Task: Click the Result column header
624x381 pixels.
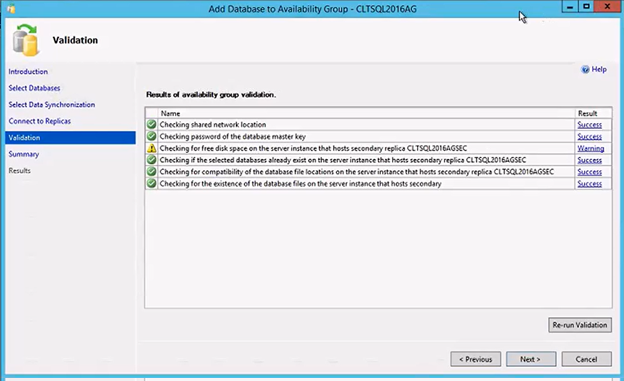Action: (593, 113)
